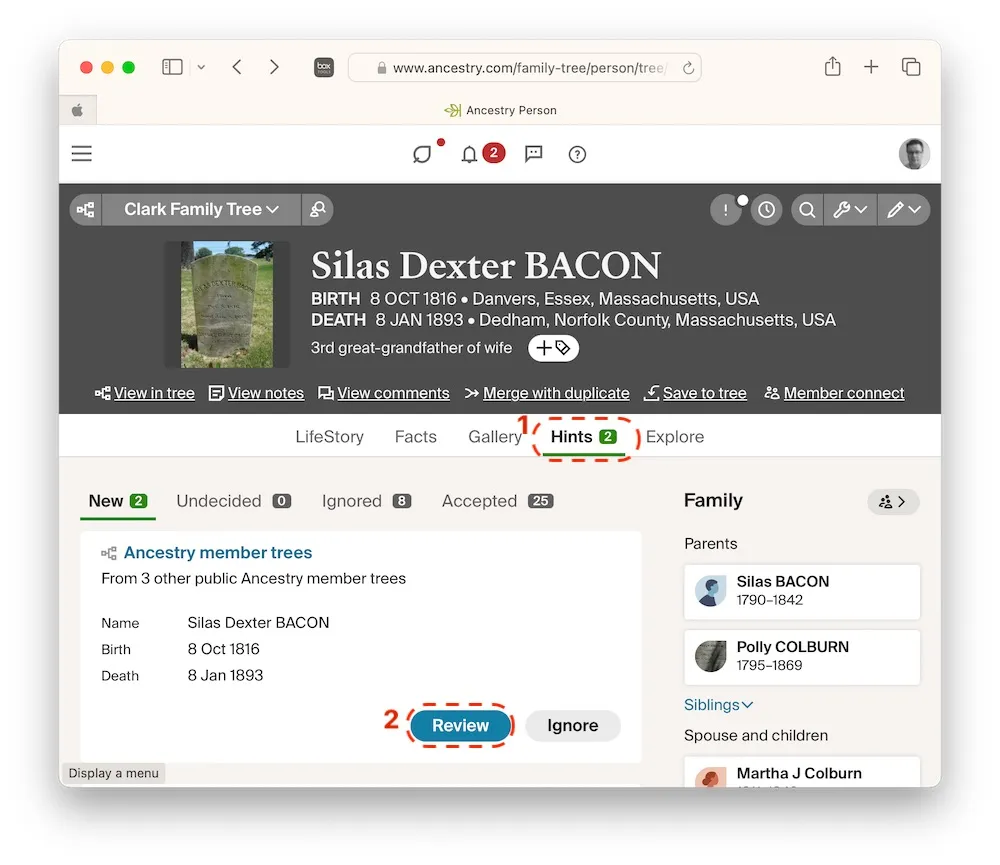The height and width of the screenshot is (865, 1000).
Task: Open a new Safari tab
Action: tap(871, 67)
